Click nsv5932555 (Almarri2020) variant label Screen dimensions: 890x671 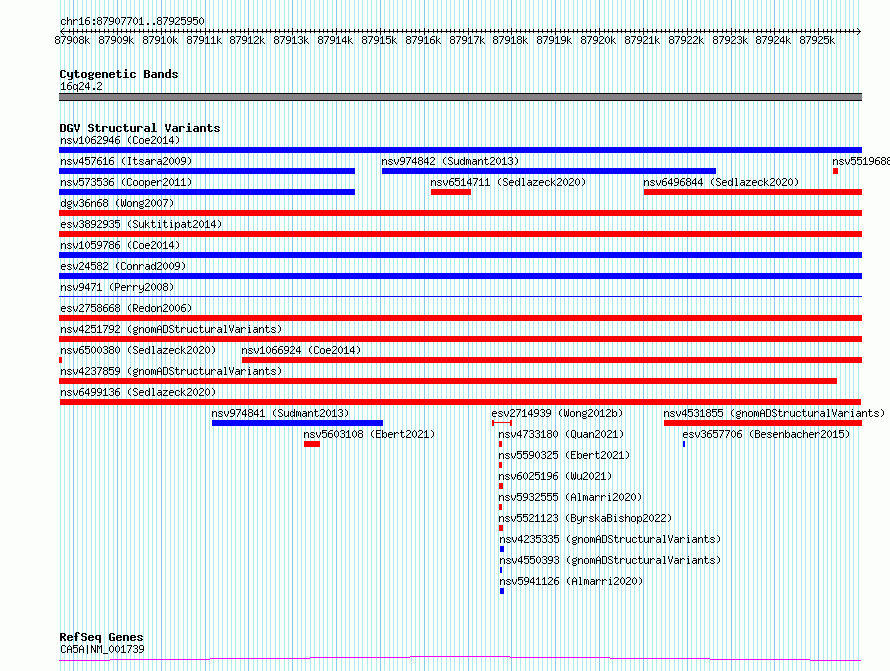click(x=570, y=497)
